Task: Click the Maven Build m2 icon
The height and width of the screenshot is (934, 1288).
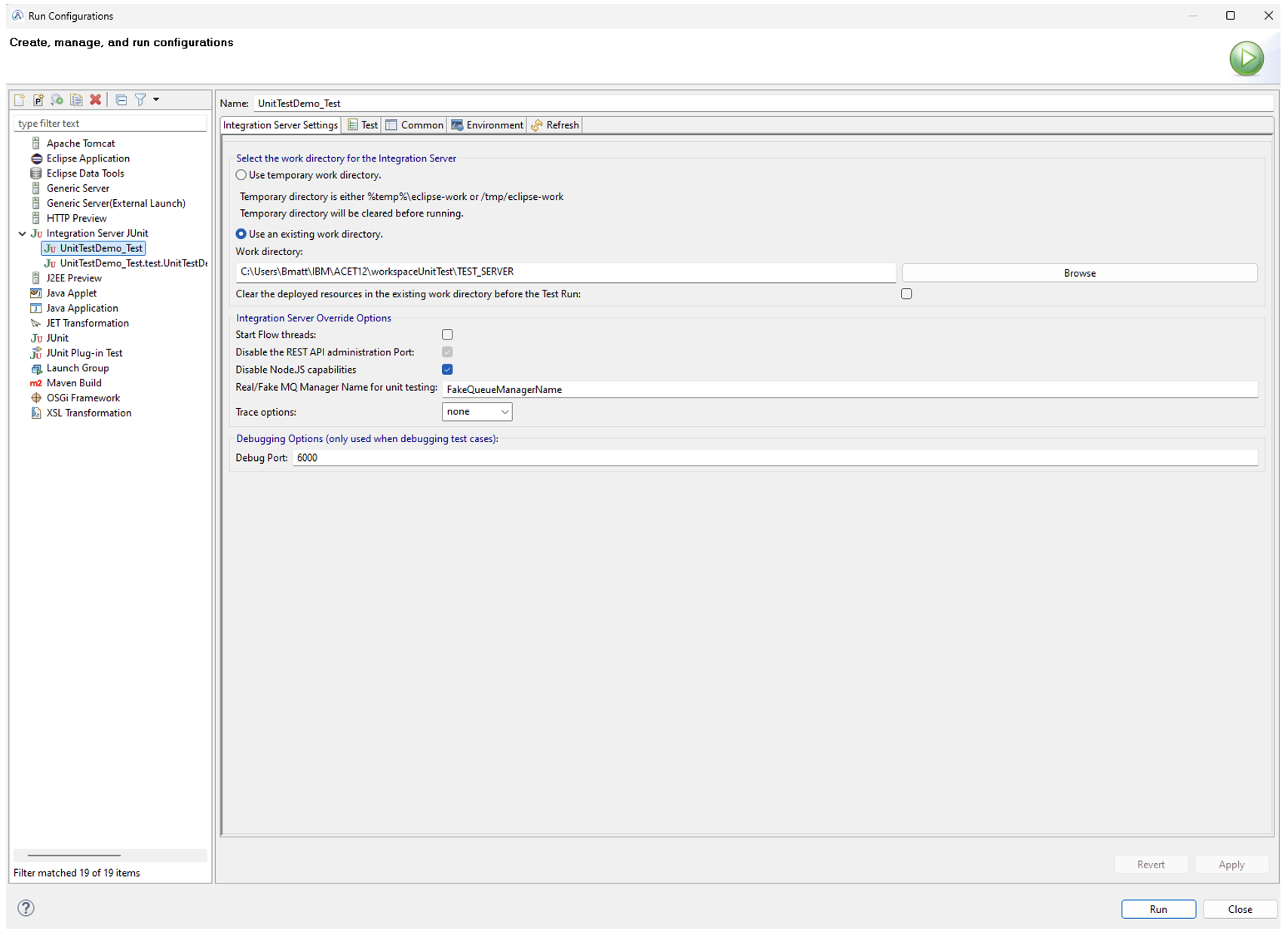Action: pos(36,383)
